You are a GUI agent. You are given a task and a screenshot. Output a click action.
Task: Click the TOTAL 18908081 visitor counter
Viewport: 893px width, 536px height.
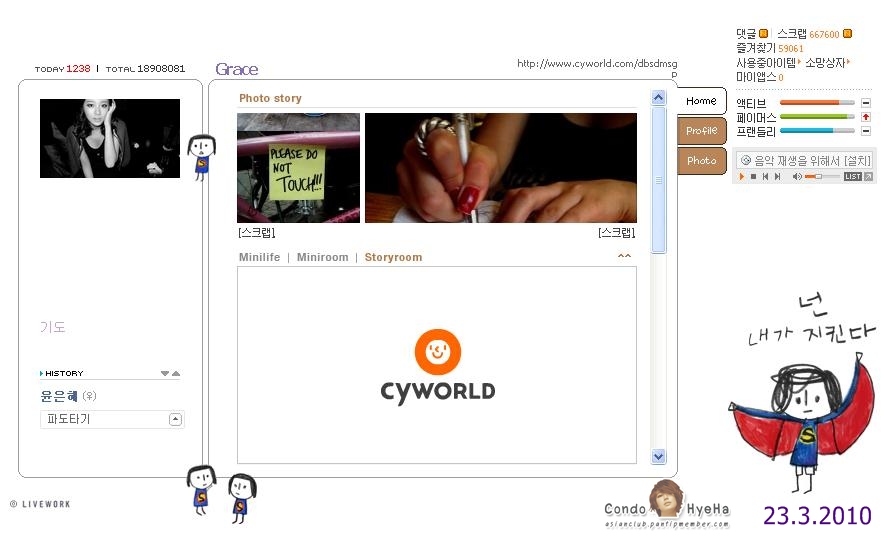coord(145,68)
